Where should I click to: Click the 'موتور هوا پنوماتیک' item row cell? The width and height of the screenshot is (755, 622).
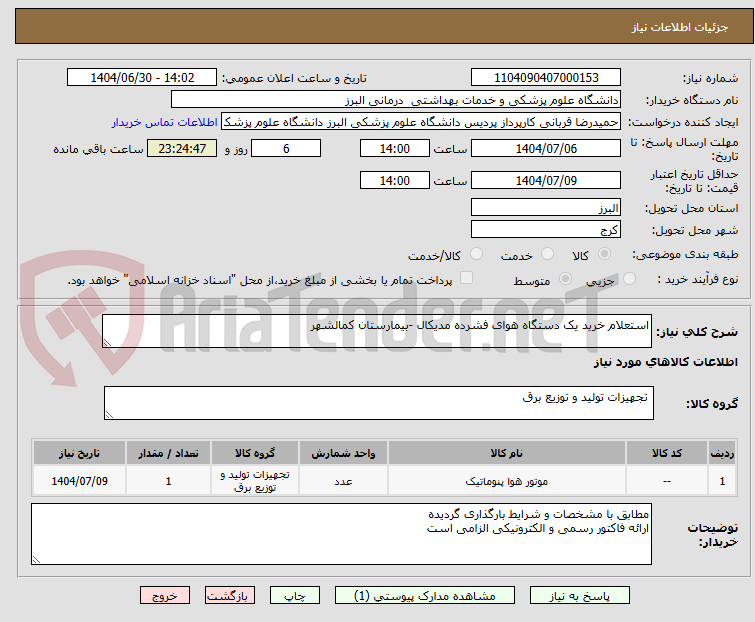click(506, 481)
